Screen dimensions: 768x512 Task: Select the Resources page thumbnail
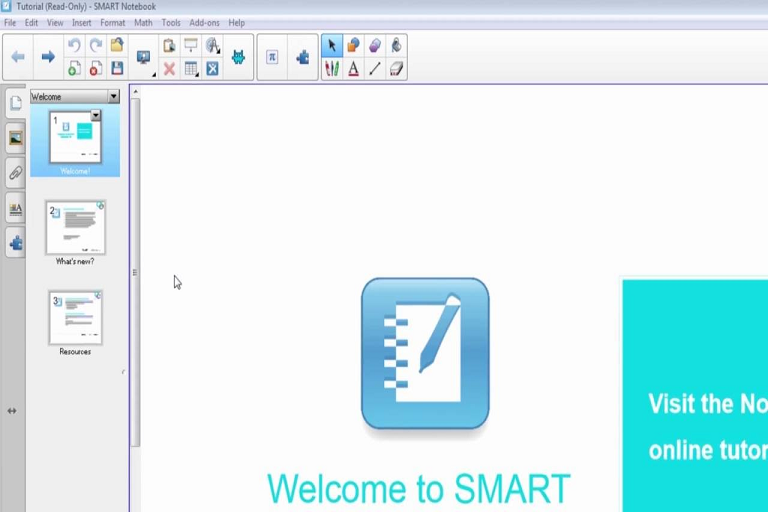(x=75, y=317)
